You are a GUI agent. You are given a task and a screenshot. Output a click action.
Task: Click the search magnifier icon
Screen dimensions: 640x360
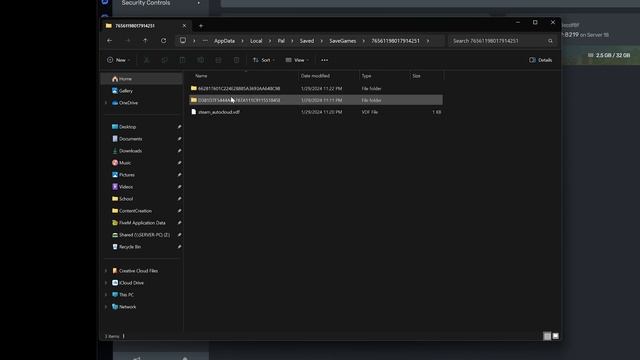(550, 41)
